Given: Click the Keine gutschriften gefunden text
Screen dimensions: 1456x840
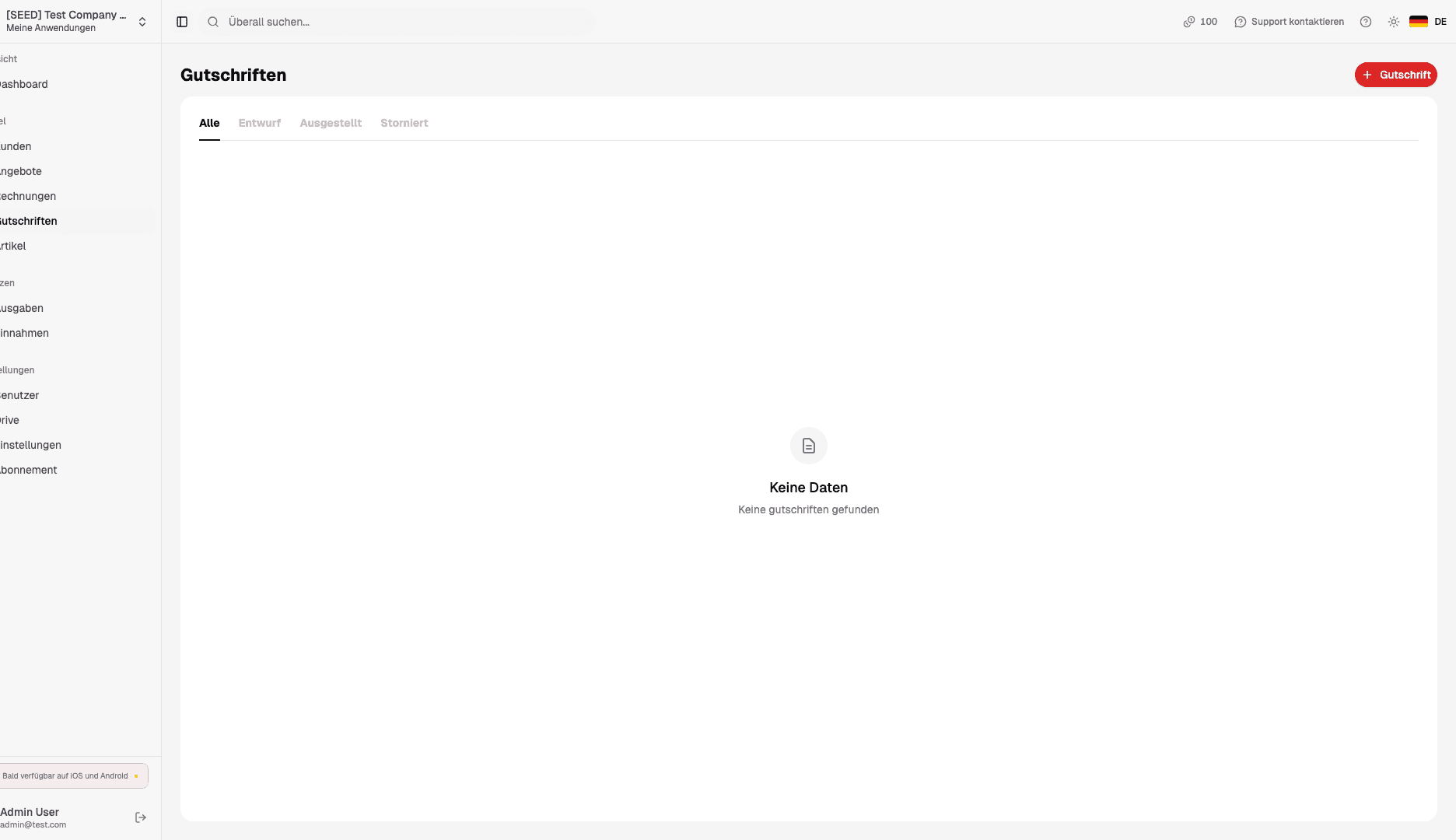Looking at the screenshot, I should [x=809, y=509].
